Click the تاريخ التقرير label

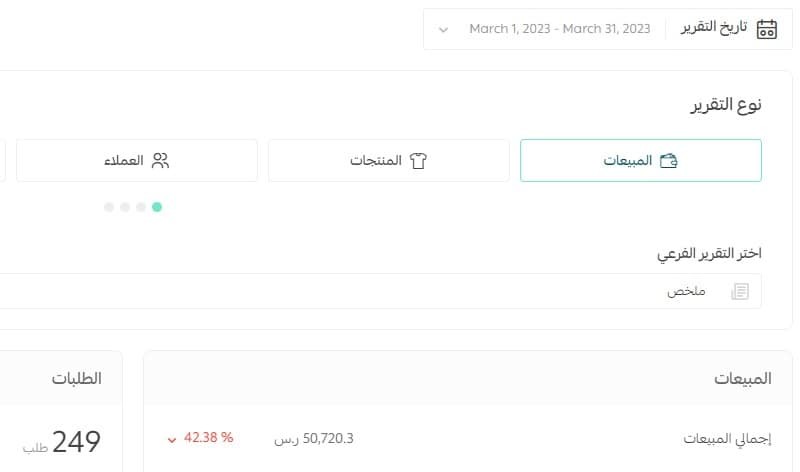(714, 27)
